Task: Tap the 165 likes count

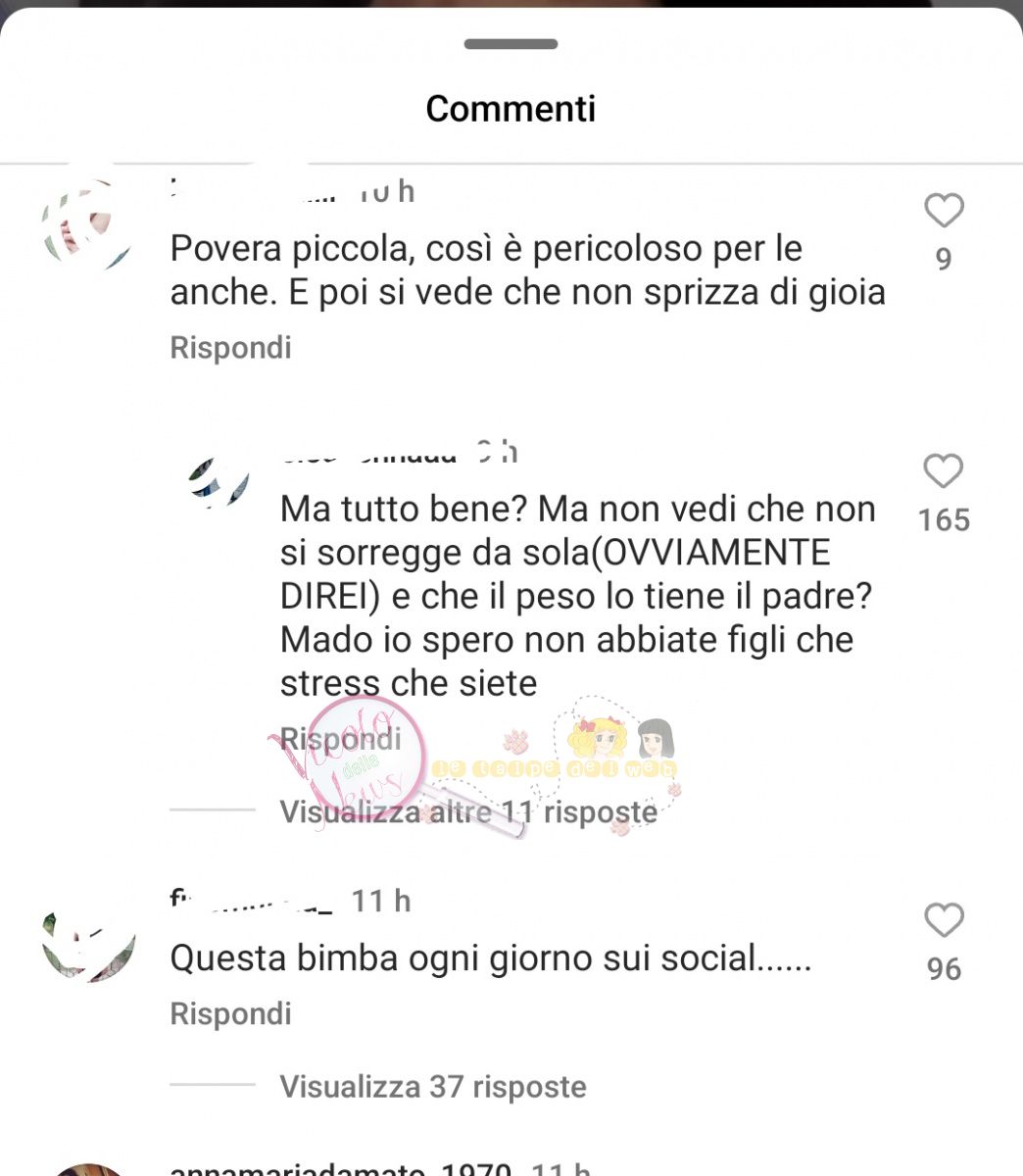Action: 944,519
